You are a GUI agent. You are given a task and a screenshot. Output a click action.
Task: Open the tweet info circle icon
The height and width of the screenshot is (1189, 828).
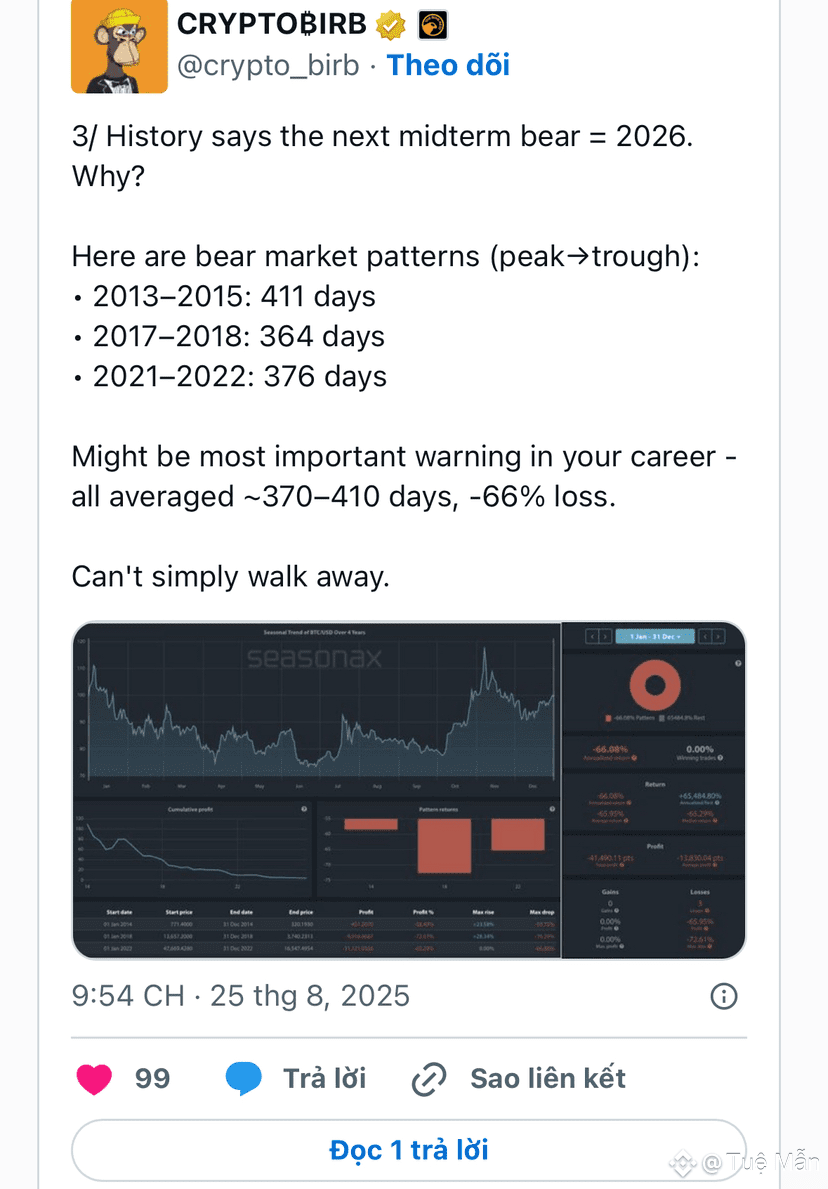pyautogui.click(x=723, y=996)
